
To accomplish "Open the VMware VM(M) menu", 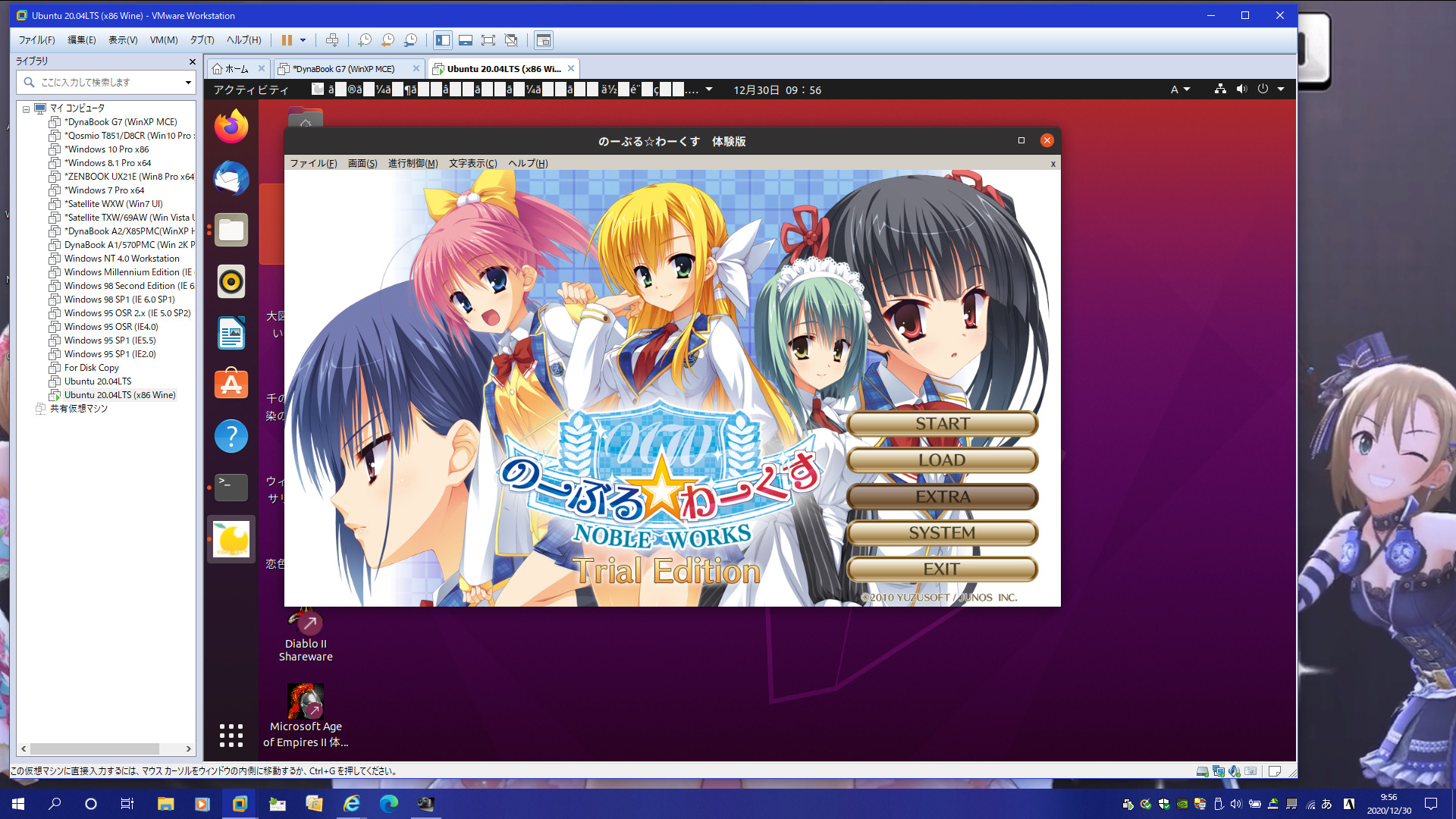I will 164,40.
